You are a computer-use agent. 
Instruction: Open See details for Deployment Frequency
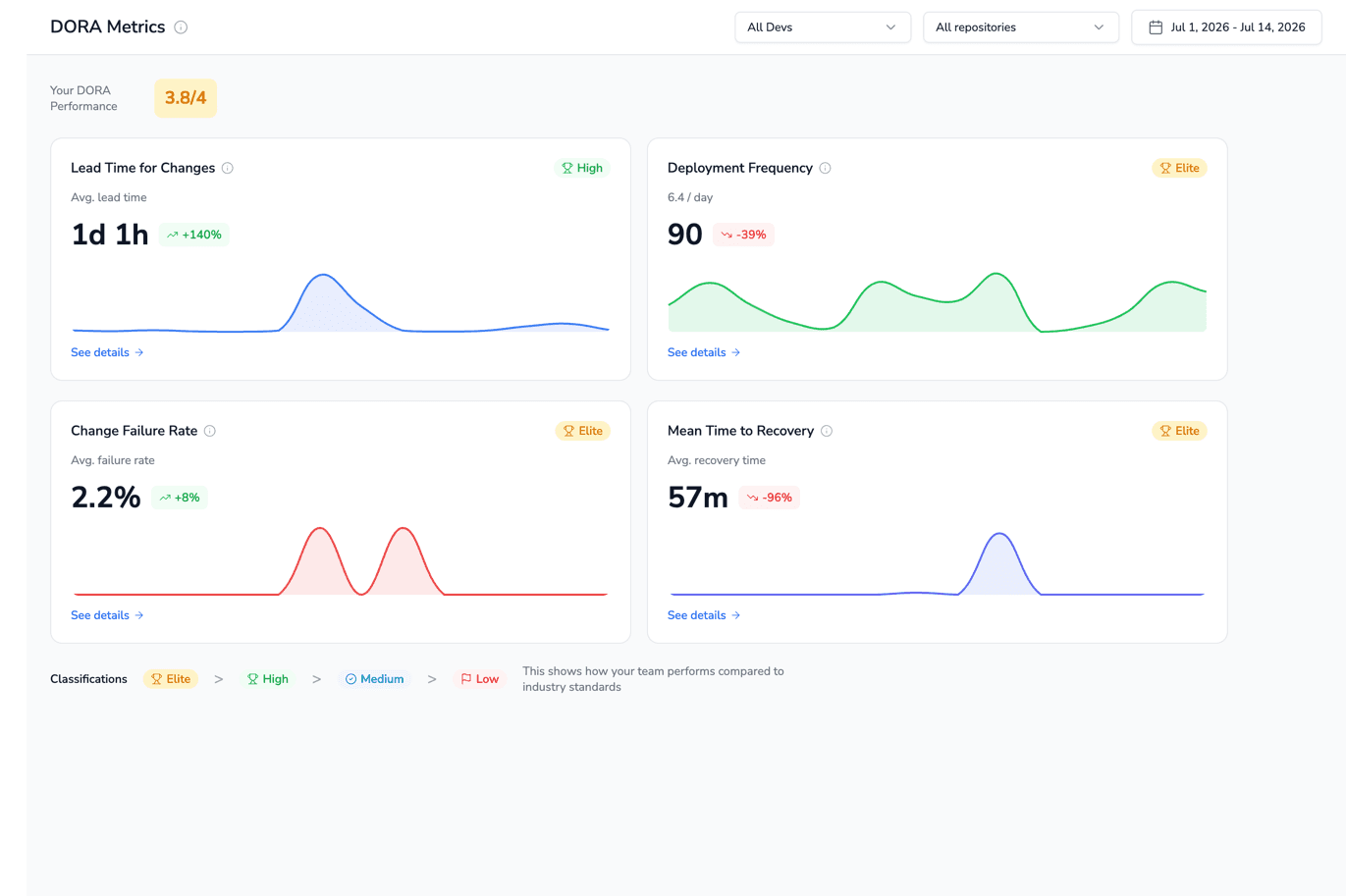[704, 352]
